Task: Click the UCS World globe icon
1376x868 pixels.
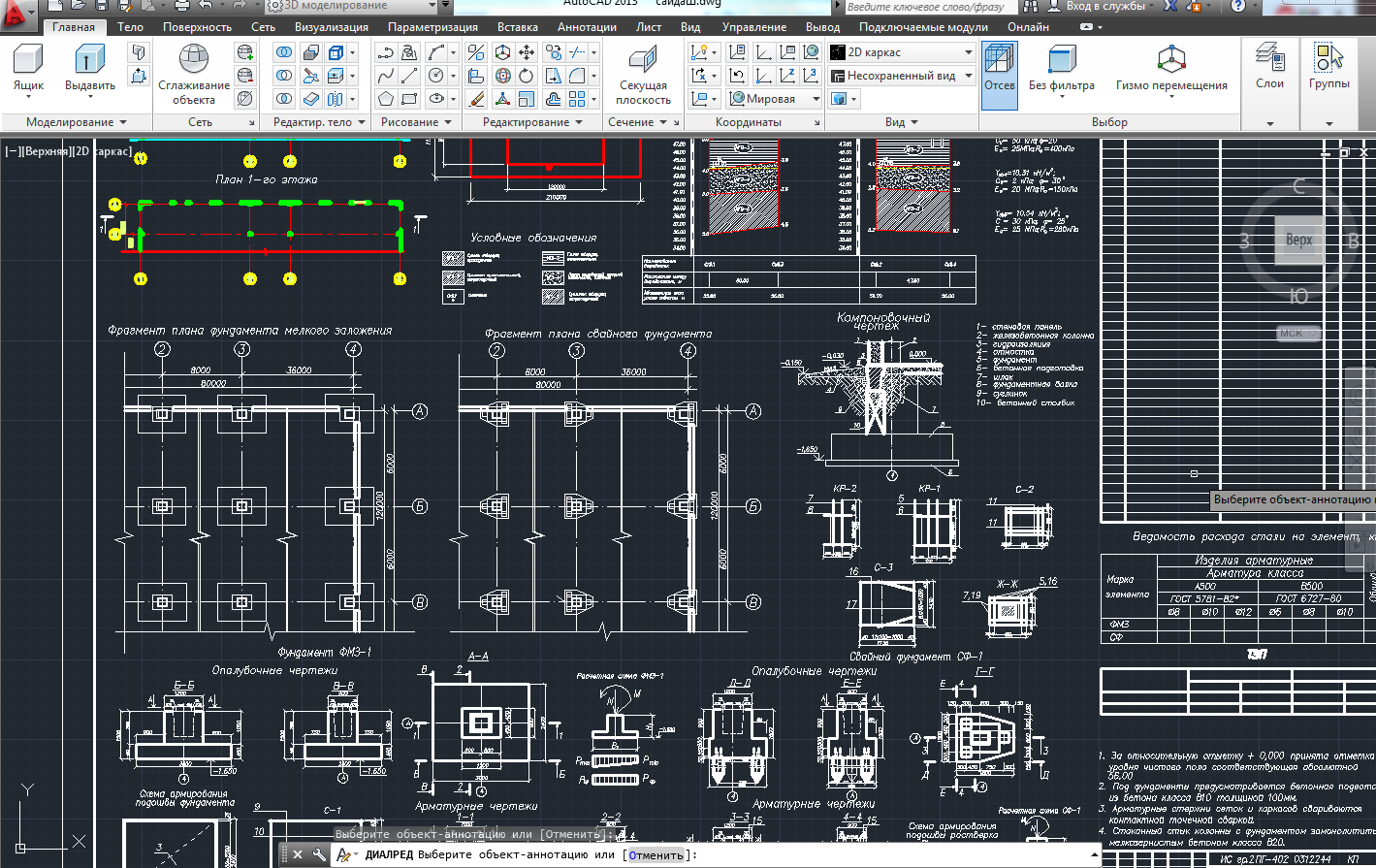Action: pyautogui.click(x=811, y=52)
